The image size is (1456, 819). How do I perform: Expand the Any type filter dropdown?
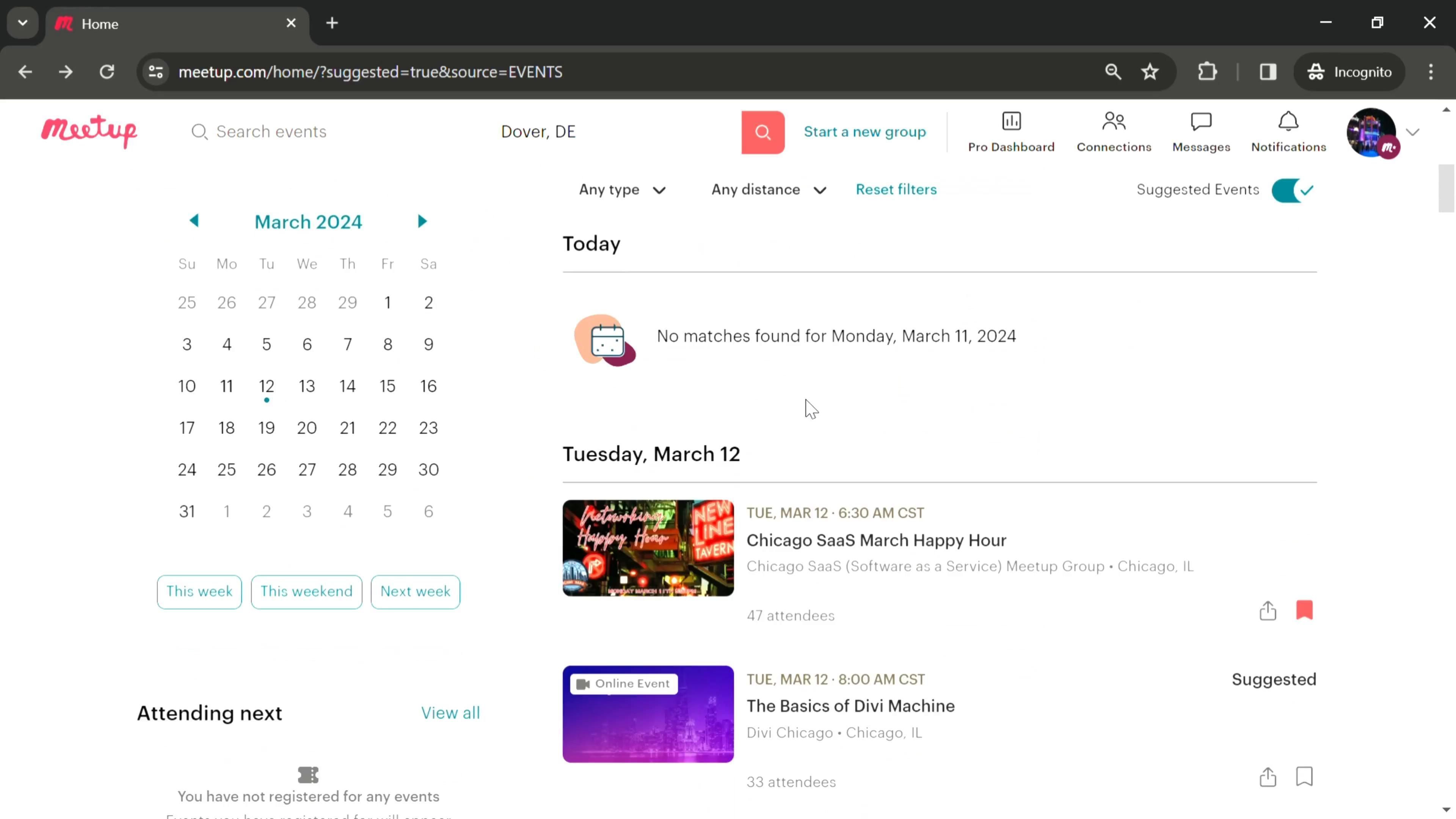tap(622, 190)
